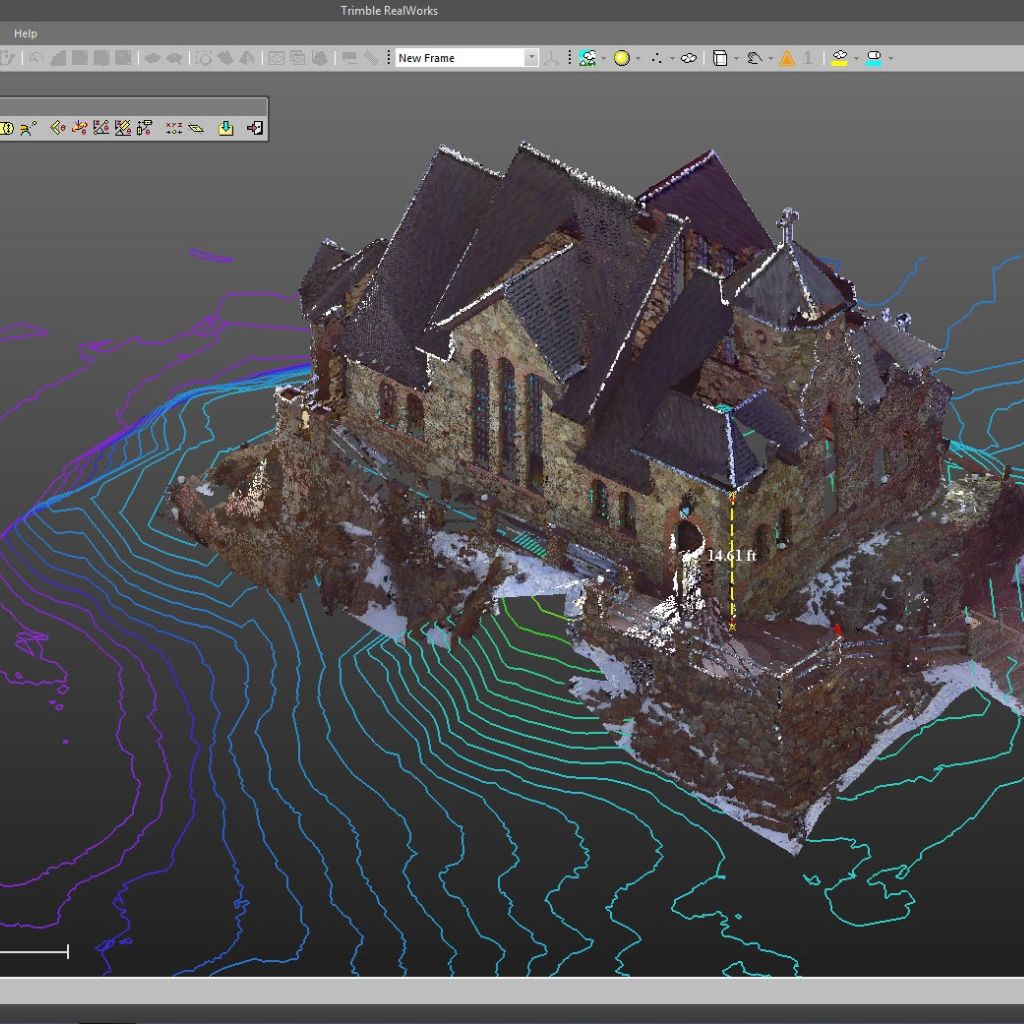
Task: Toggle the yellow sphere lighting icon
Action: (x=621, y=58)
